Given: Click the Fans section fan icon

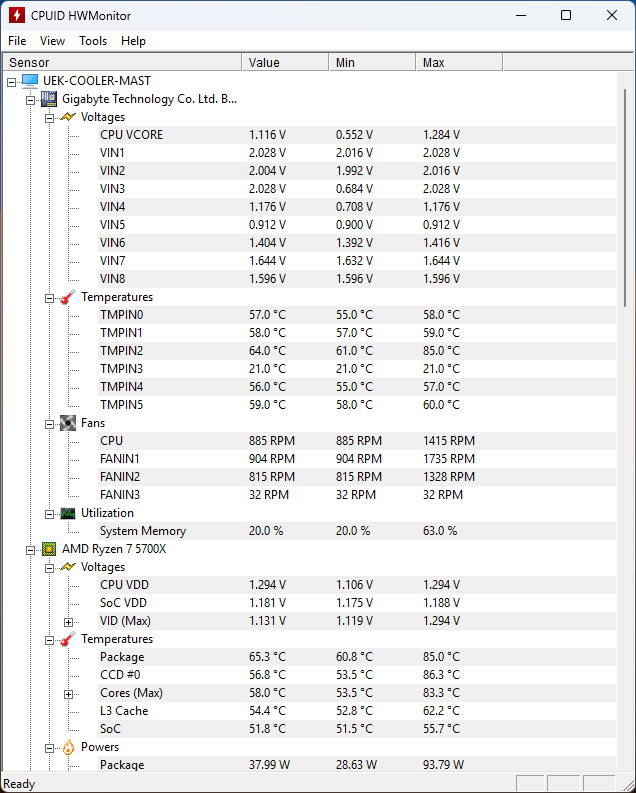Looking at the screenshot, I should [68, 423].
